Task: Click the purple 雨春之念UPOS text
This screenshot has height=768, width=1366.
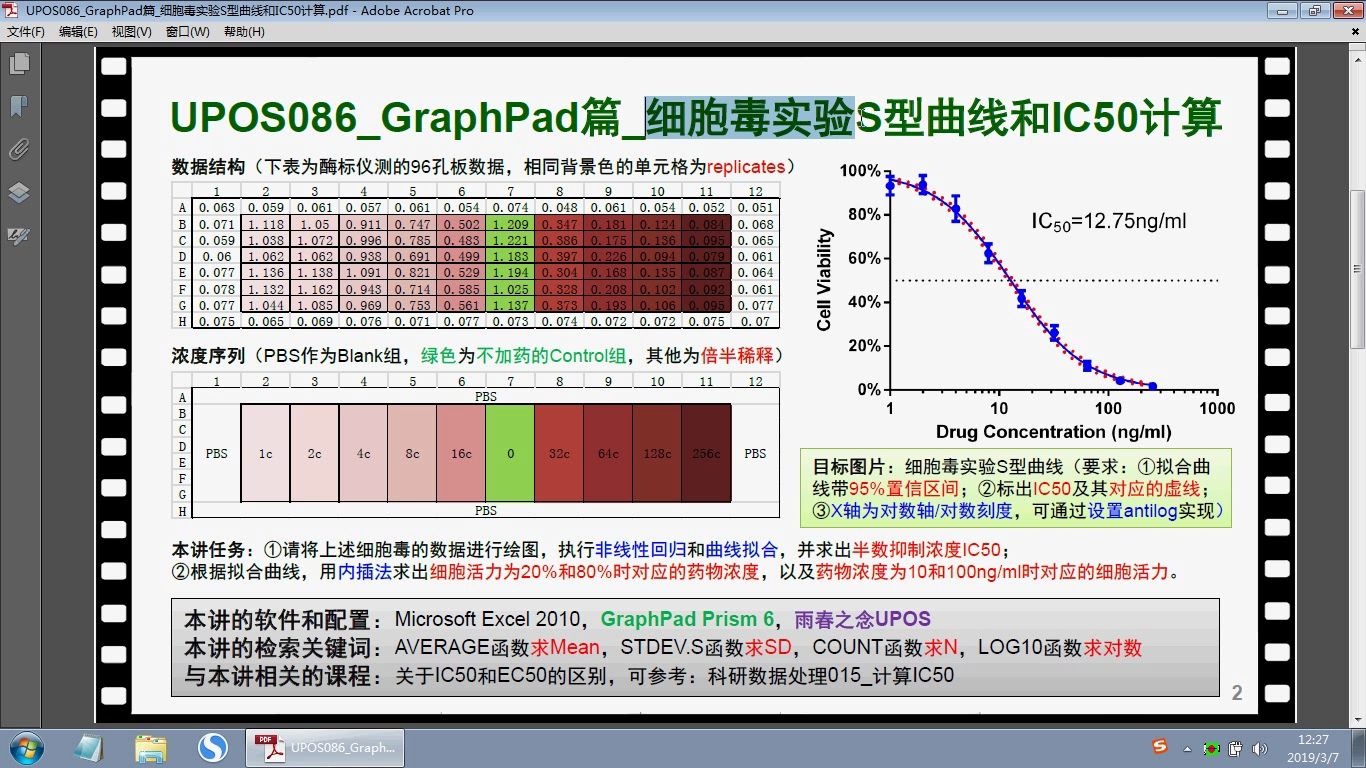Action: [862, 619]
